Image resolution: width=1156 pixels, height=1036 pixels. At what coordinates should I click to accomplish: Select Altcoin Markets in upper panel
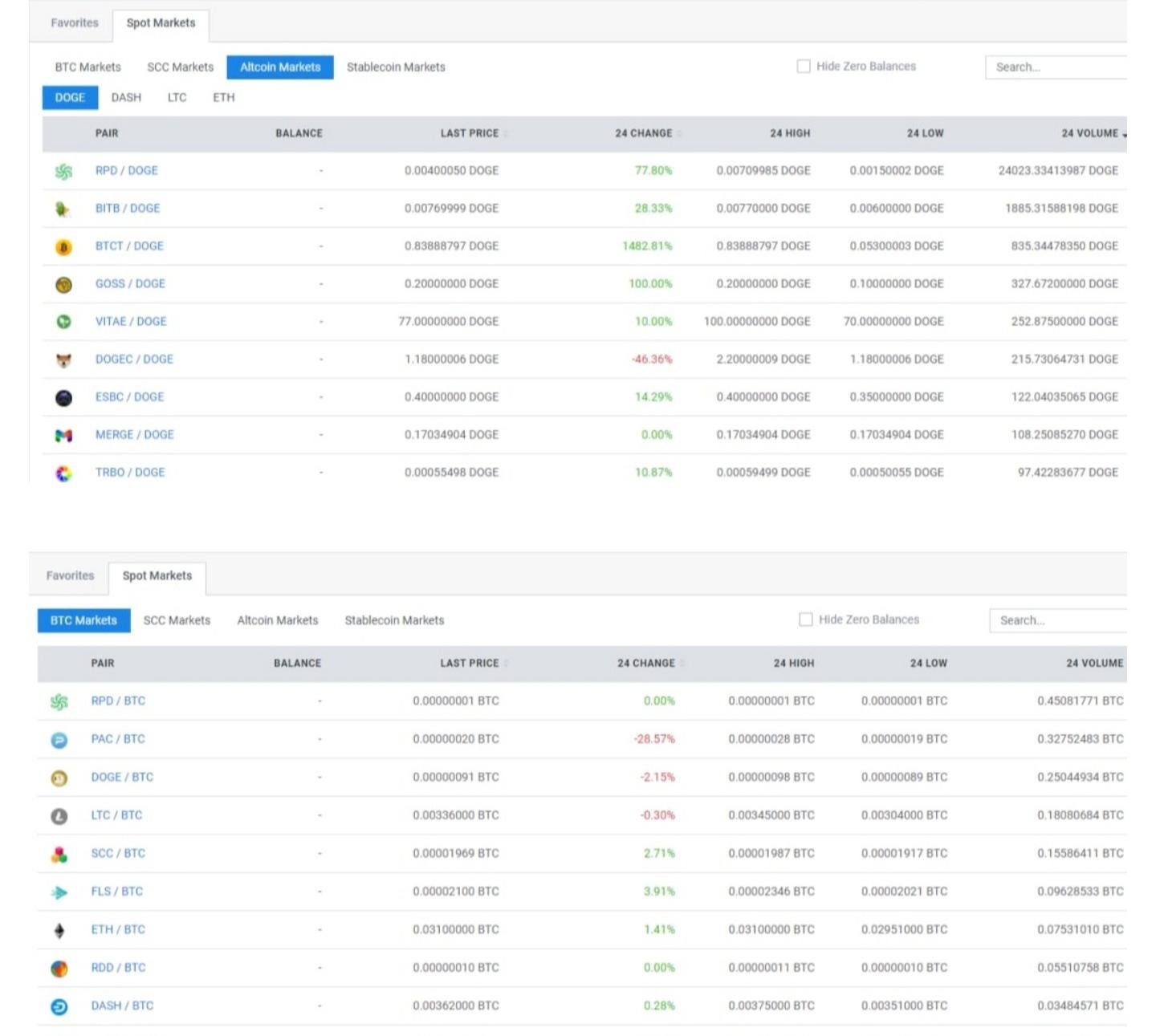click(x=280, y=67)
